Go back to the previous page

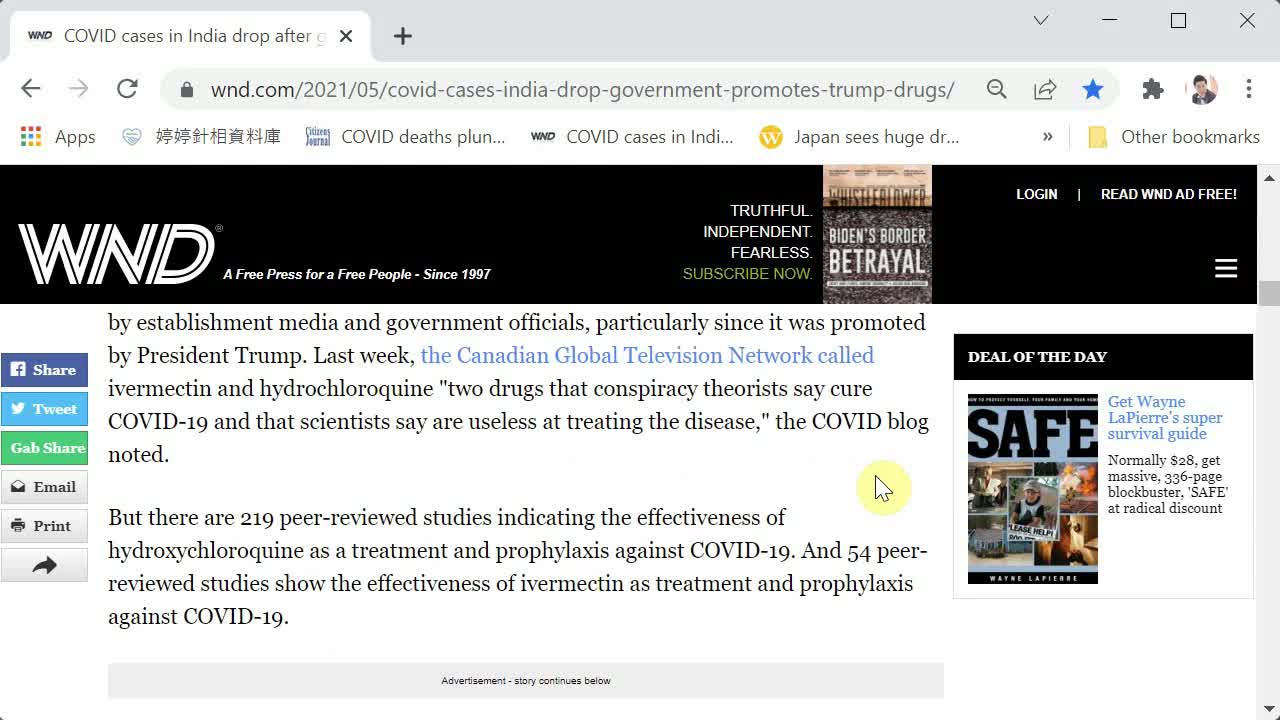[x=31, y=89]
